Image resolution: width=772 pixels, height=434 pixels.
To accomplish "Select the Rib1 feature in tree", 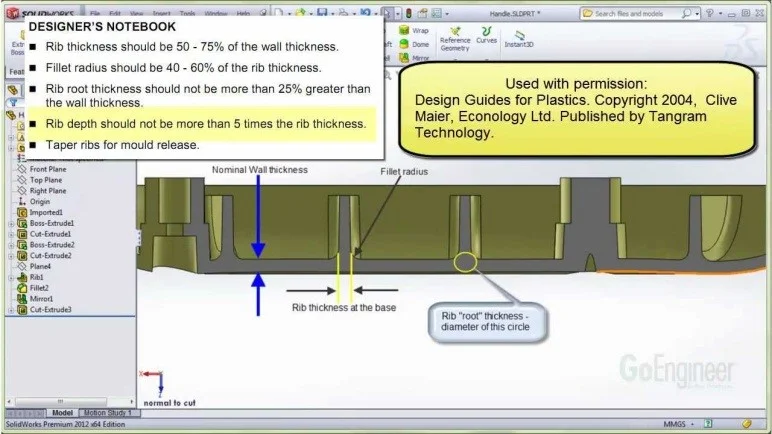I will (x=39, y=277).
